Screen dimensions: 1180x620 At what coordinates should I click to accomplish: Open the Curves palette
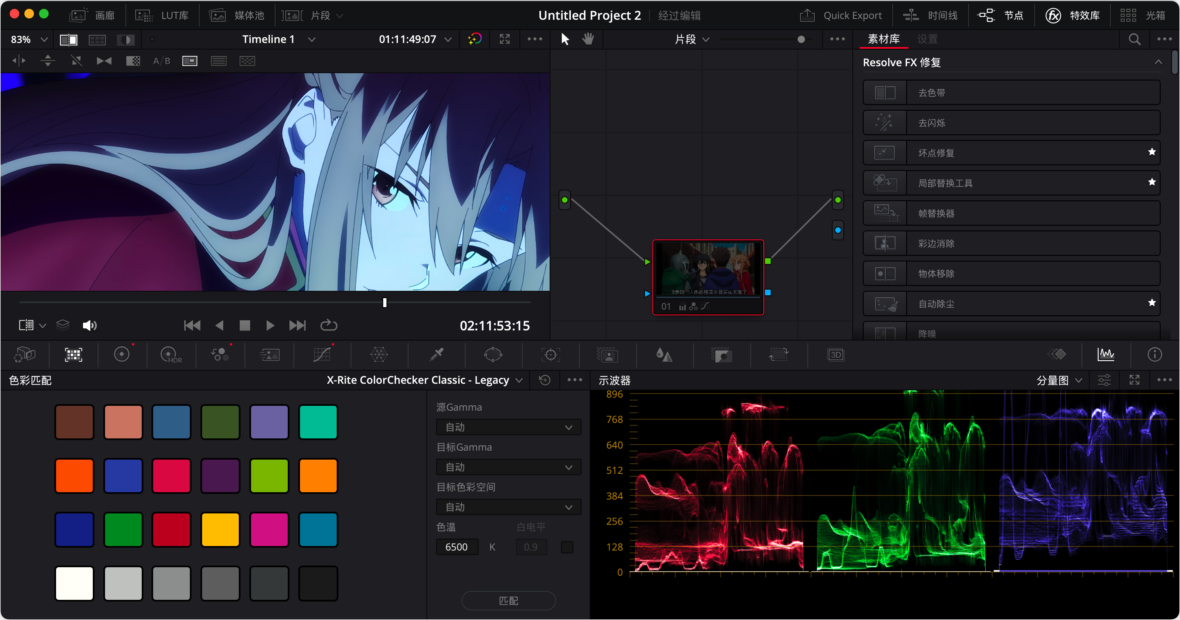(320, 355)
